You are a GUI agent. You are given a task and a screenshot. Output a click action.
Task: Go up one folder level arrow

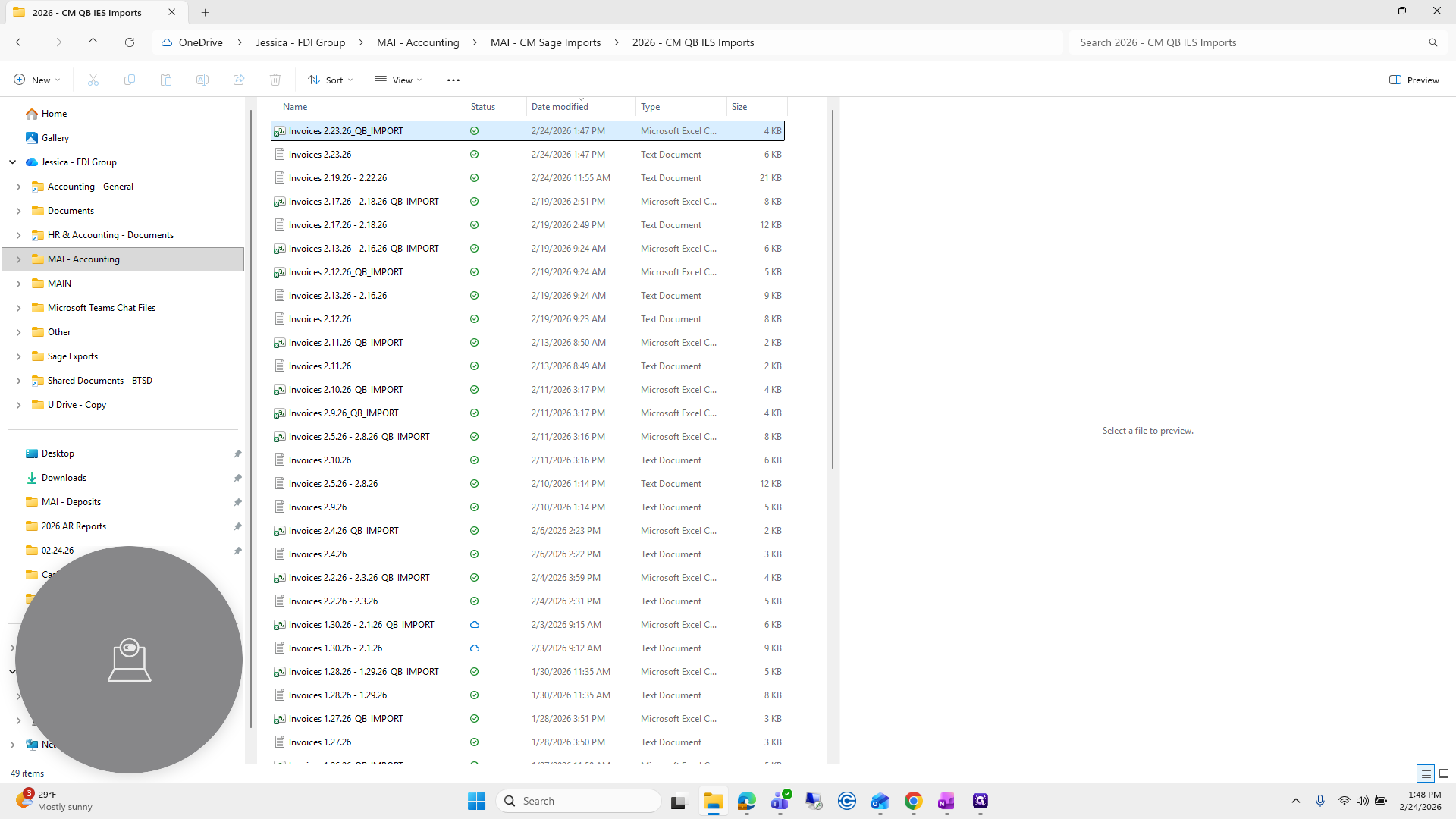point(93,42)
